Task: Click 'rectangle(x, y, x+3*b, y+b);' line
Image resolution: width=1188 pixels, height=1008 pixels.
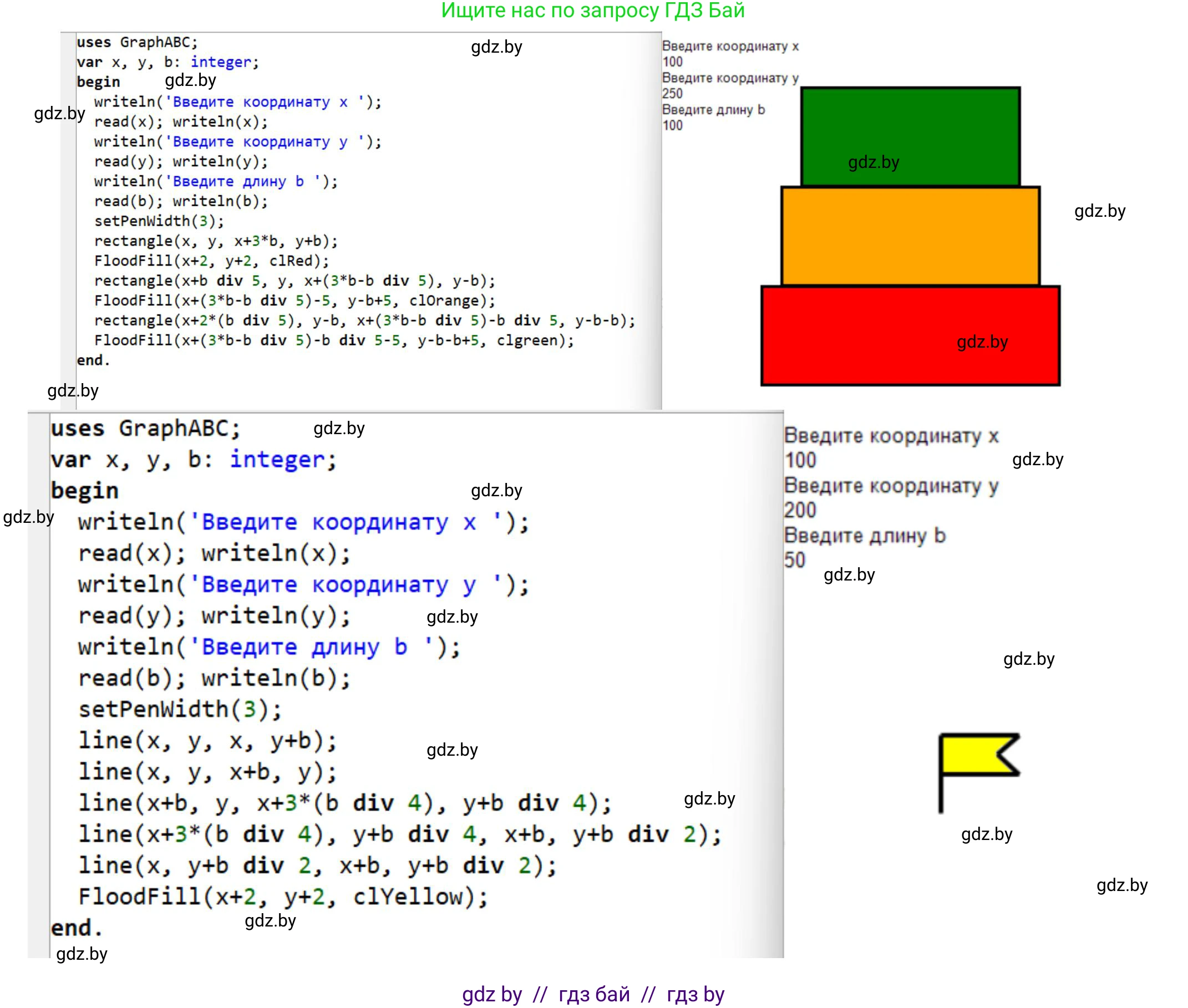Action: 216,241
